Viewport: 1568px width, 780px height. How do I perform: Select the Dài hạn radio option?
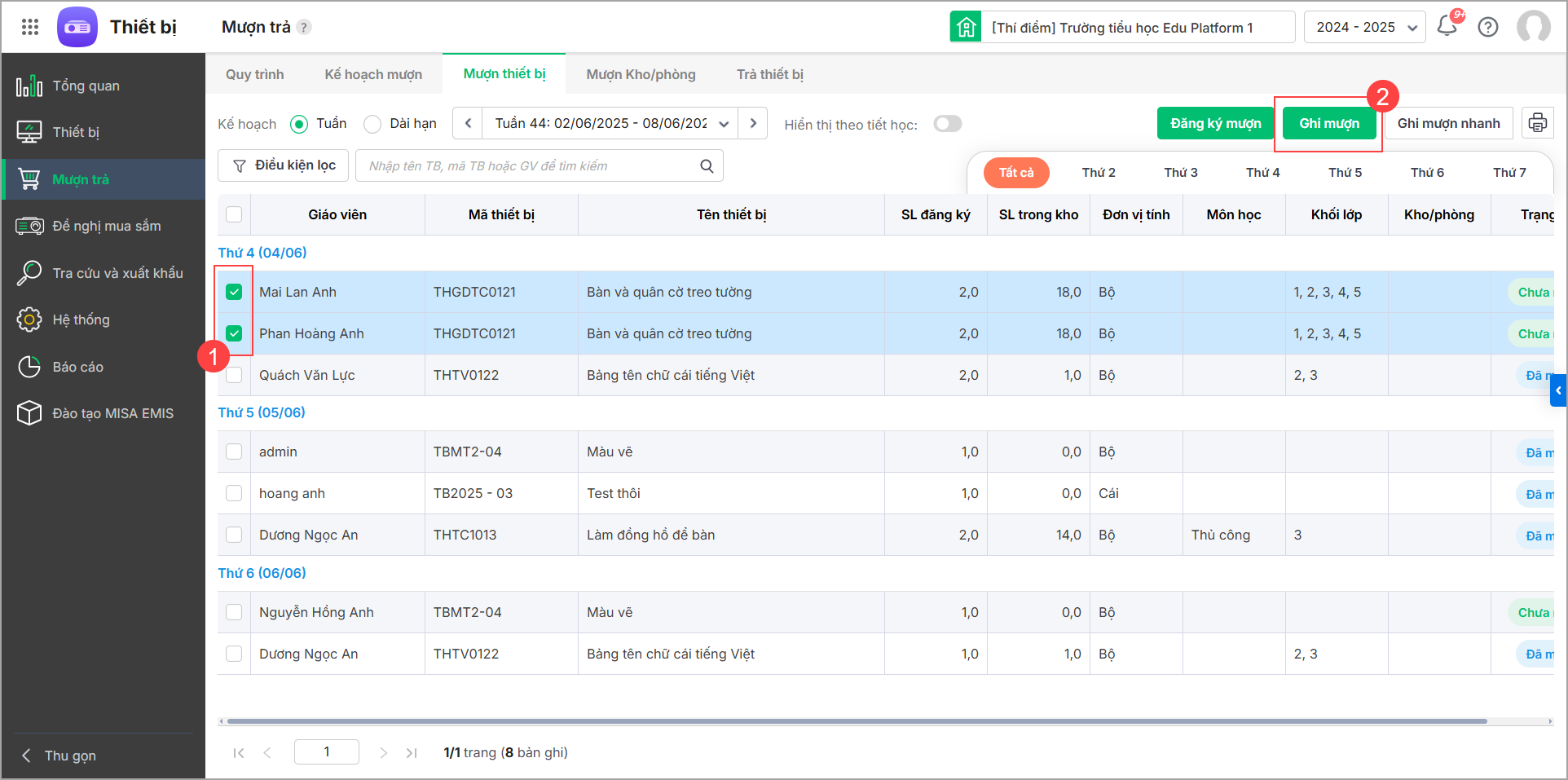[372, 124]
